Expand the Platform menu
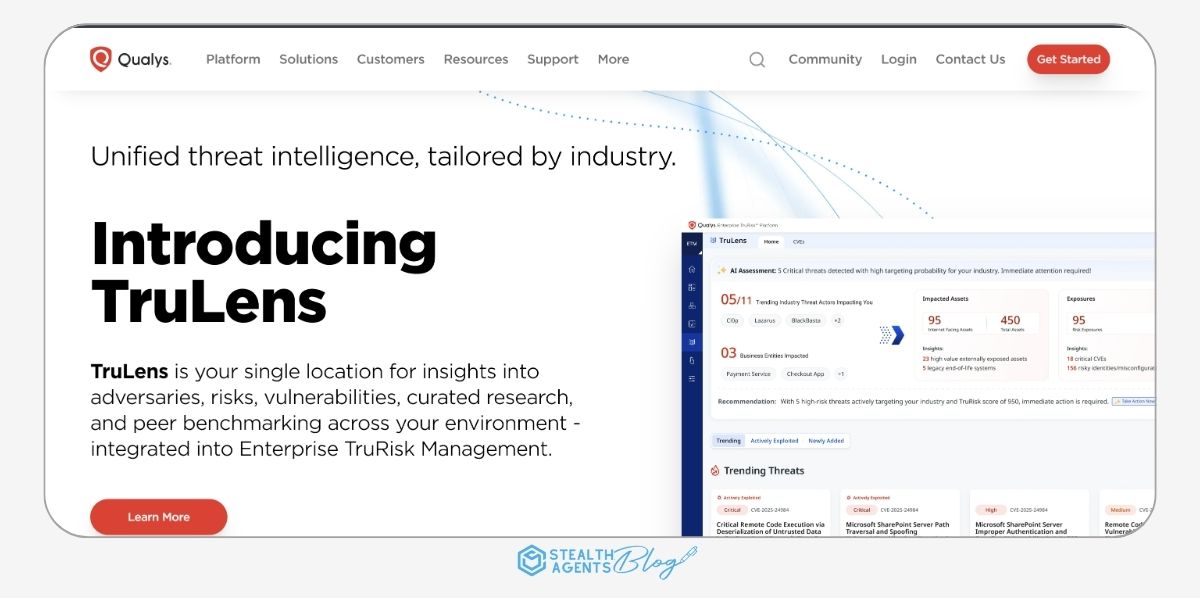Image resolution: width=1200 pixels, height=598 pixels. click(x=233, y=59)
